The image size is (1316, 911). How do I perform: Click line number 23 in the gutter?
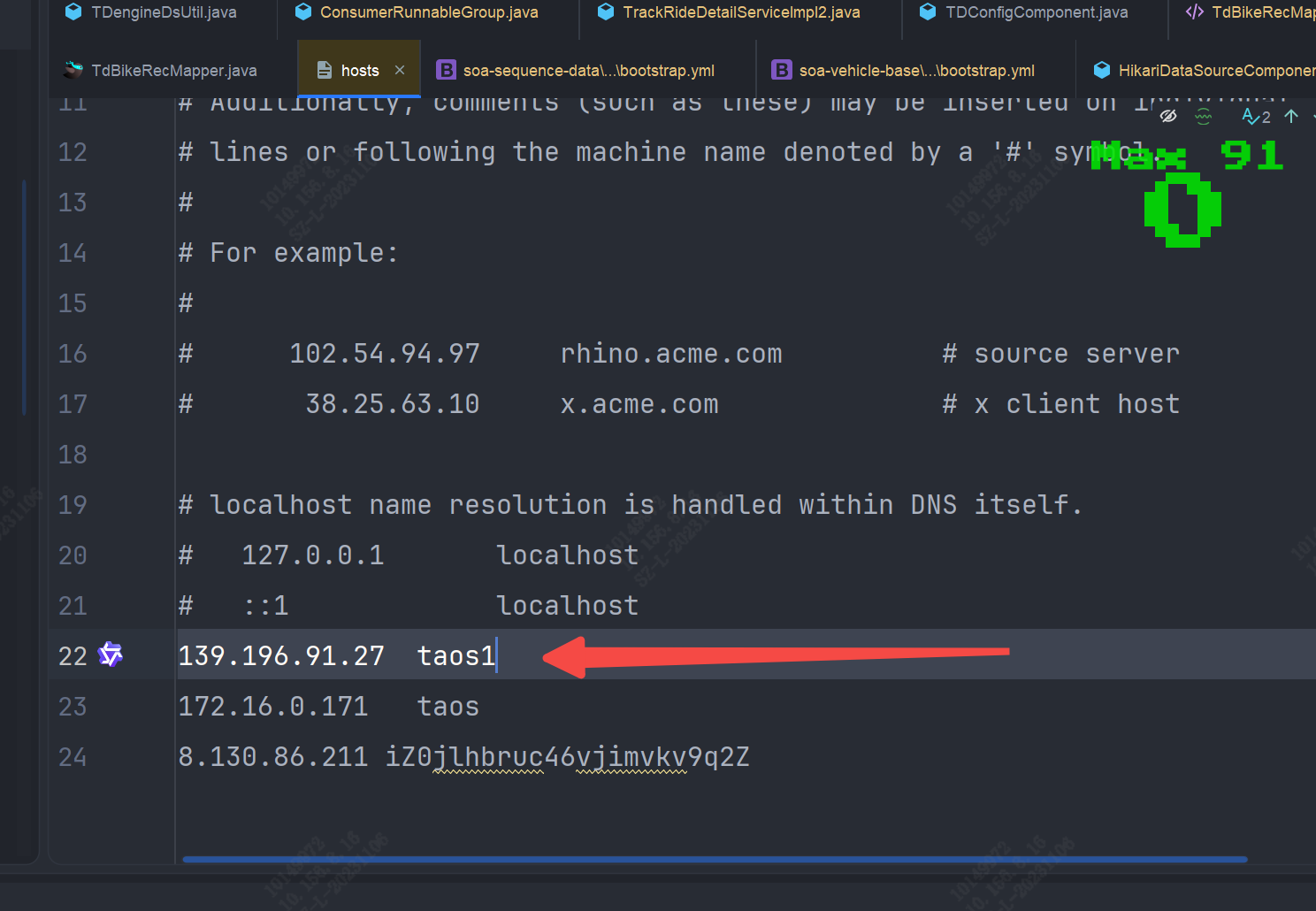coord(73,707)
